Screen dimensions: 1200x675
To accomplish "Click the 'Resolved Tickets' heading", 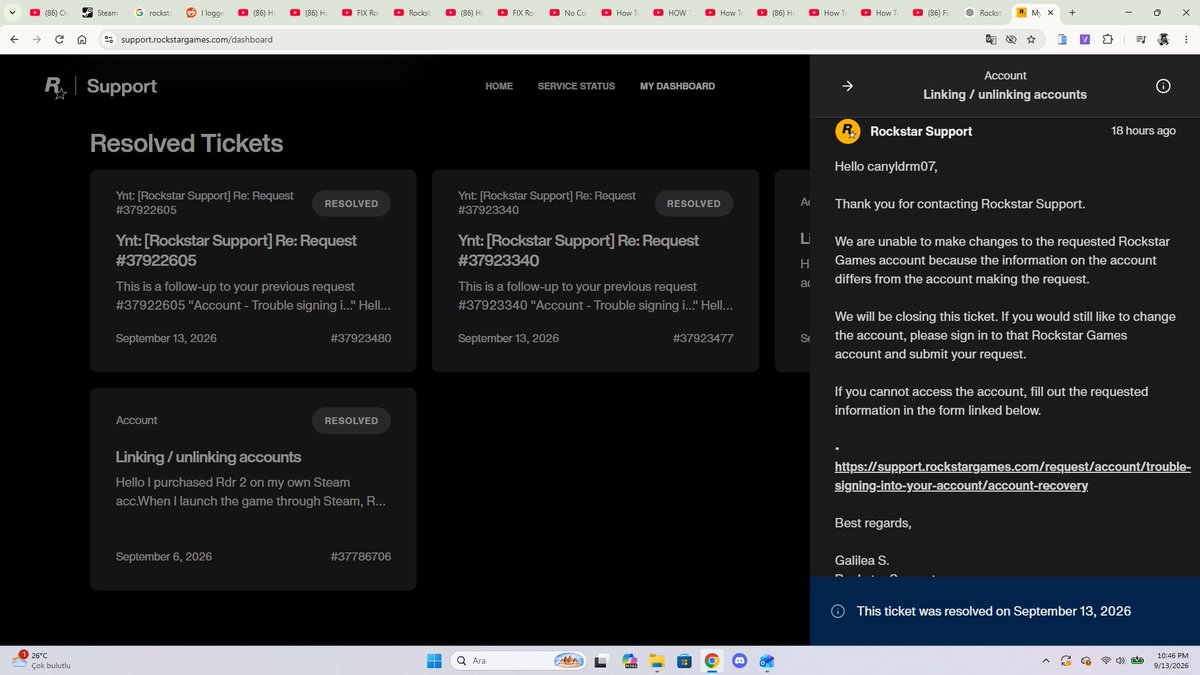I will pyautogui.click(x=186, y=143).
